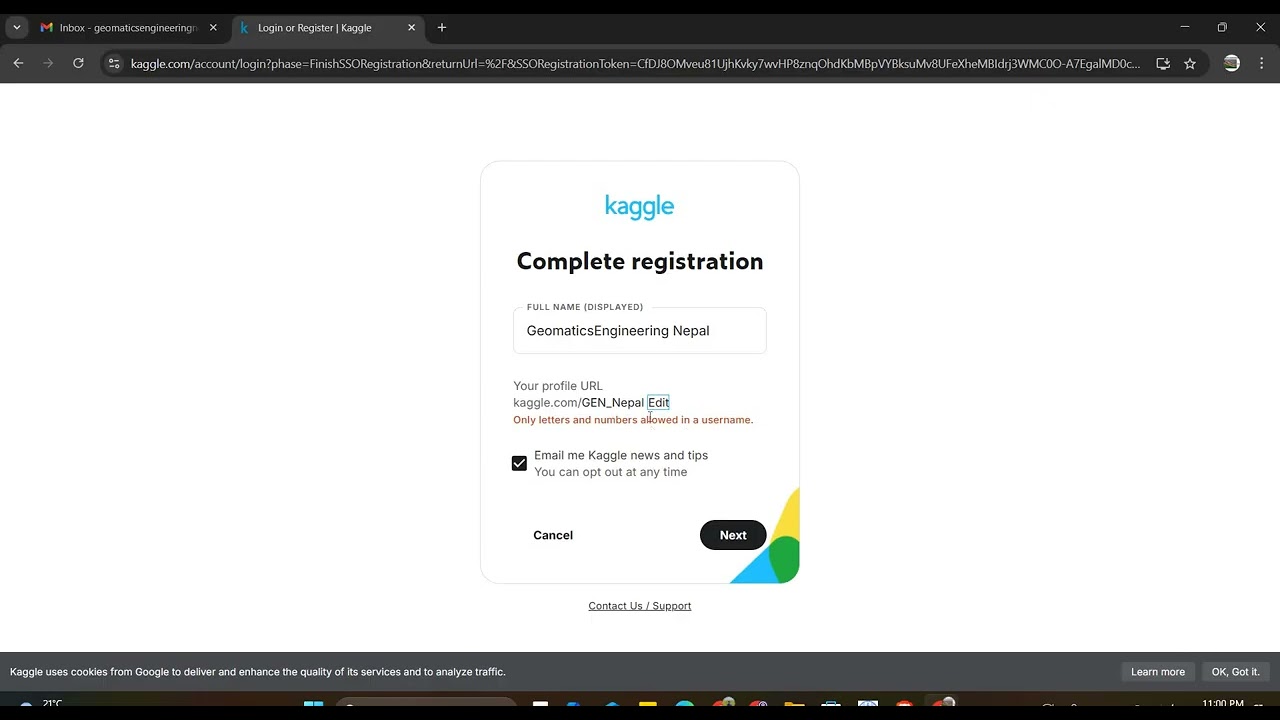Bookmark this page with the star icon

point(1190,63)
